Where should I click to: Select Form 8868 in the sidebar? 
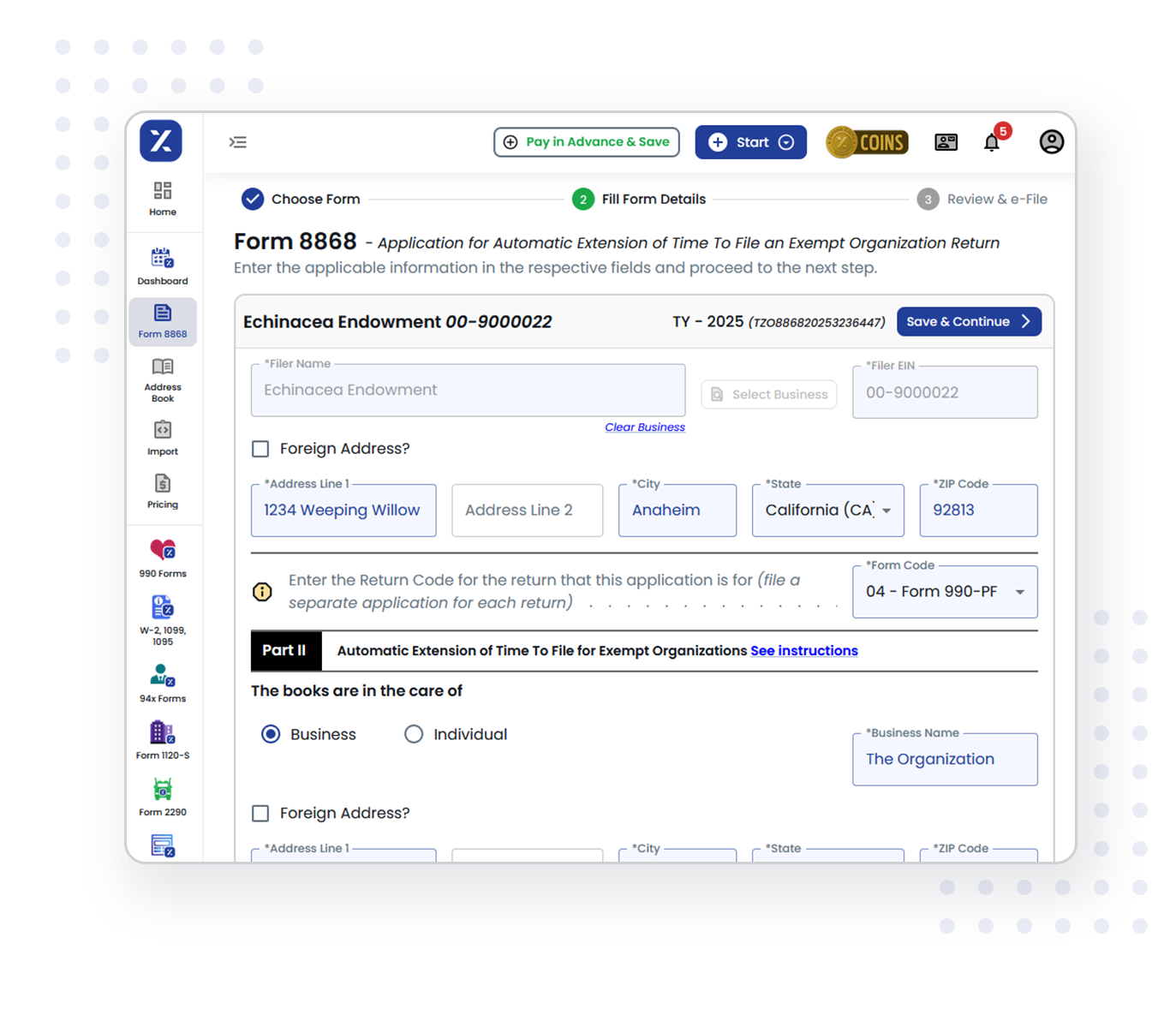point(162,321)
